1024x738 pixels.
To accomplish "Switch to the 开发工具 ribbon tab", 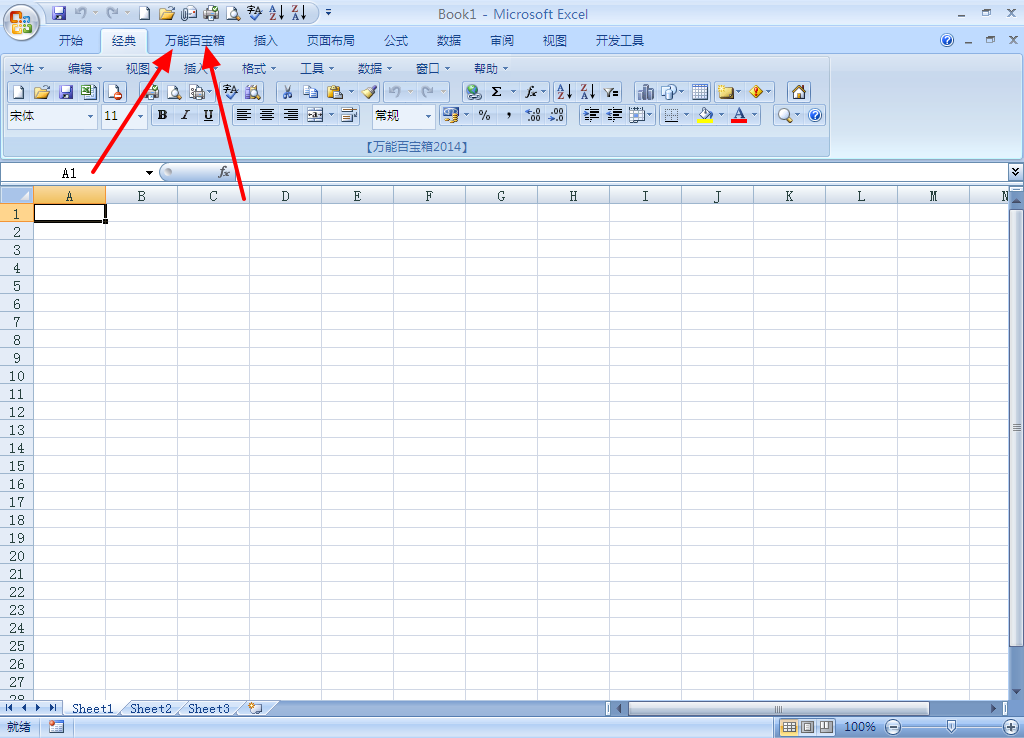I will (620, 40).
